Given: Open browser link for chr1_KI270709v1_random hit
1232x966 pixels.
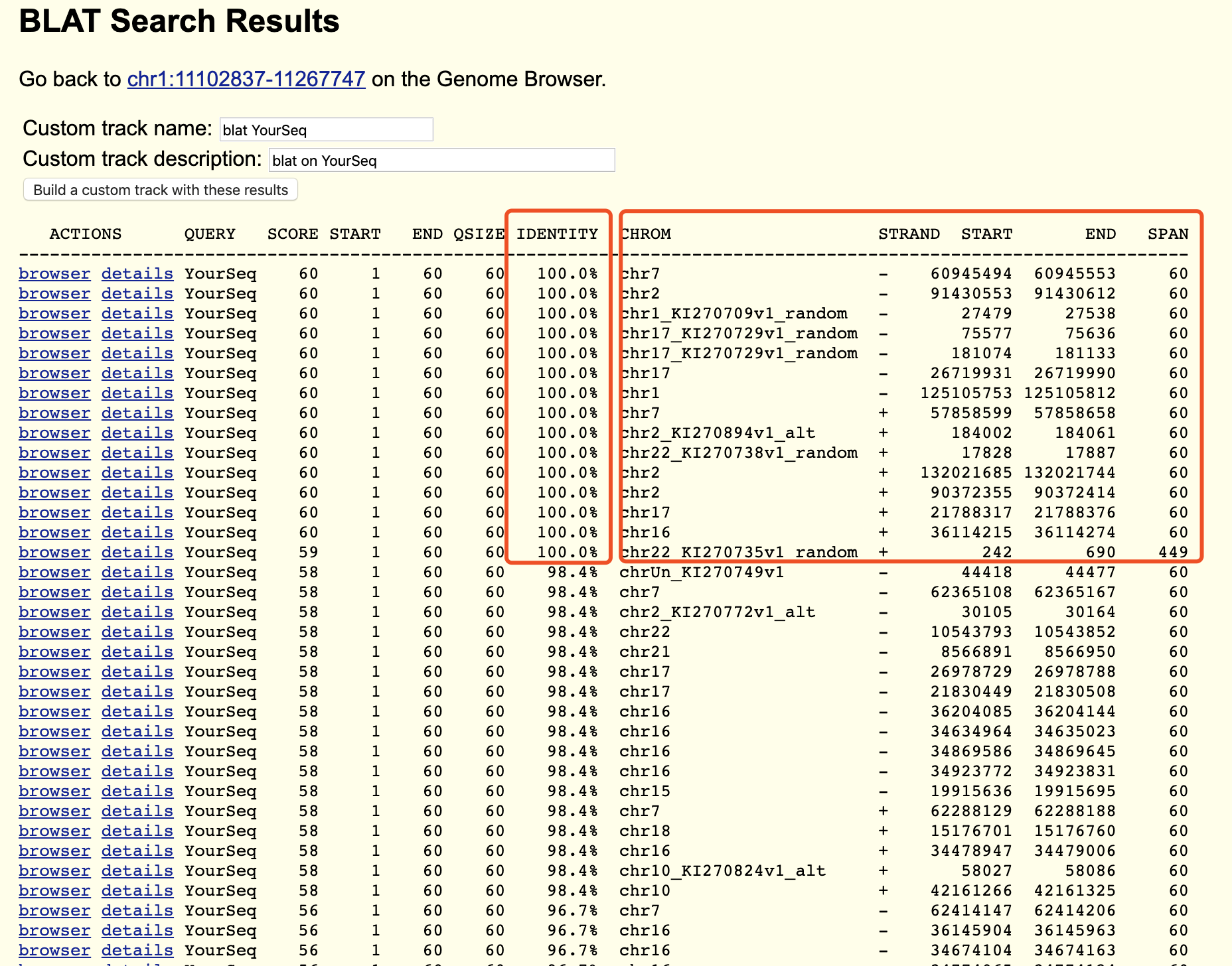Looking at the screenshot, I should coord(54,313).
